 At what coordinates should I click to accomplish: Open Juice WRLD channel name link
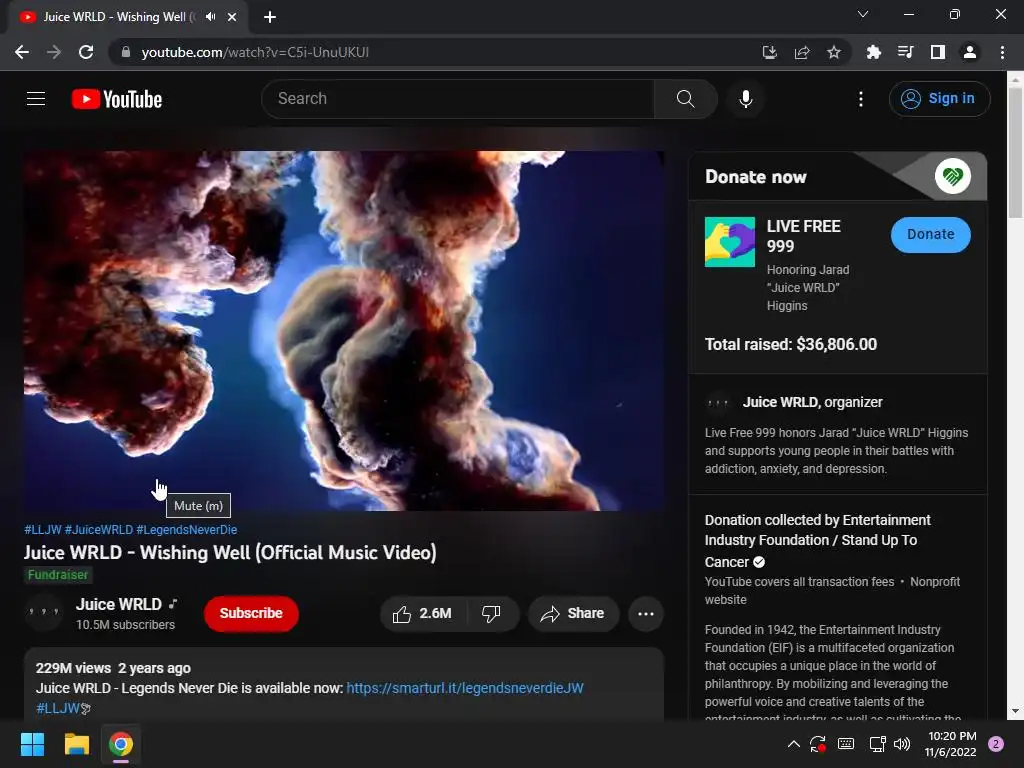(119, 604)
